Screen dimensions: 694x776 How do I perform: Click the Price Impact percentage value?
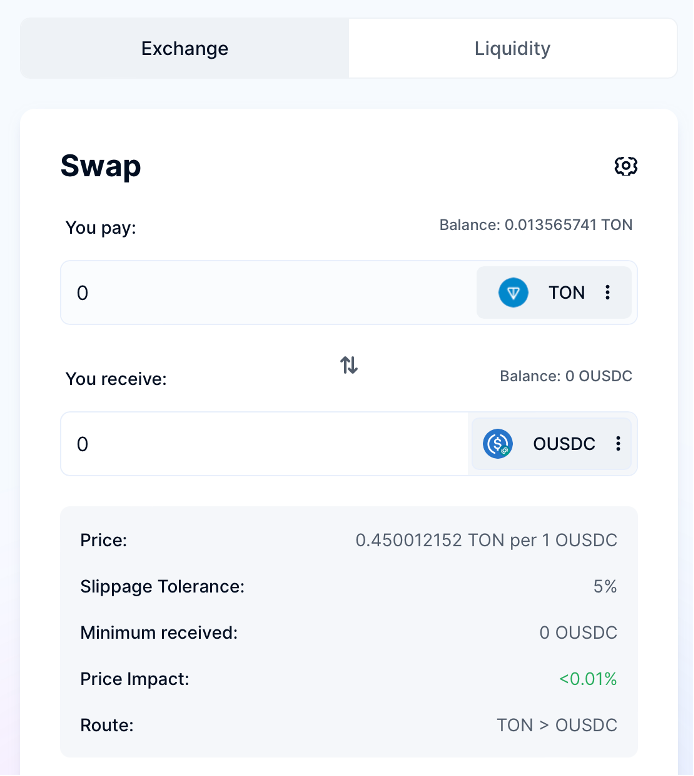[x=588, y=679]
